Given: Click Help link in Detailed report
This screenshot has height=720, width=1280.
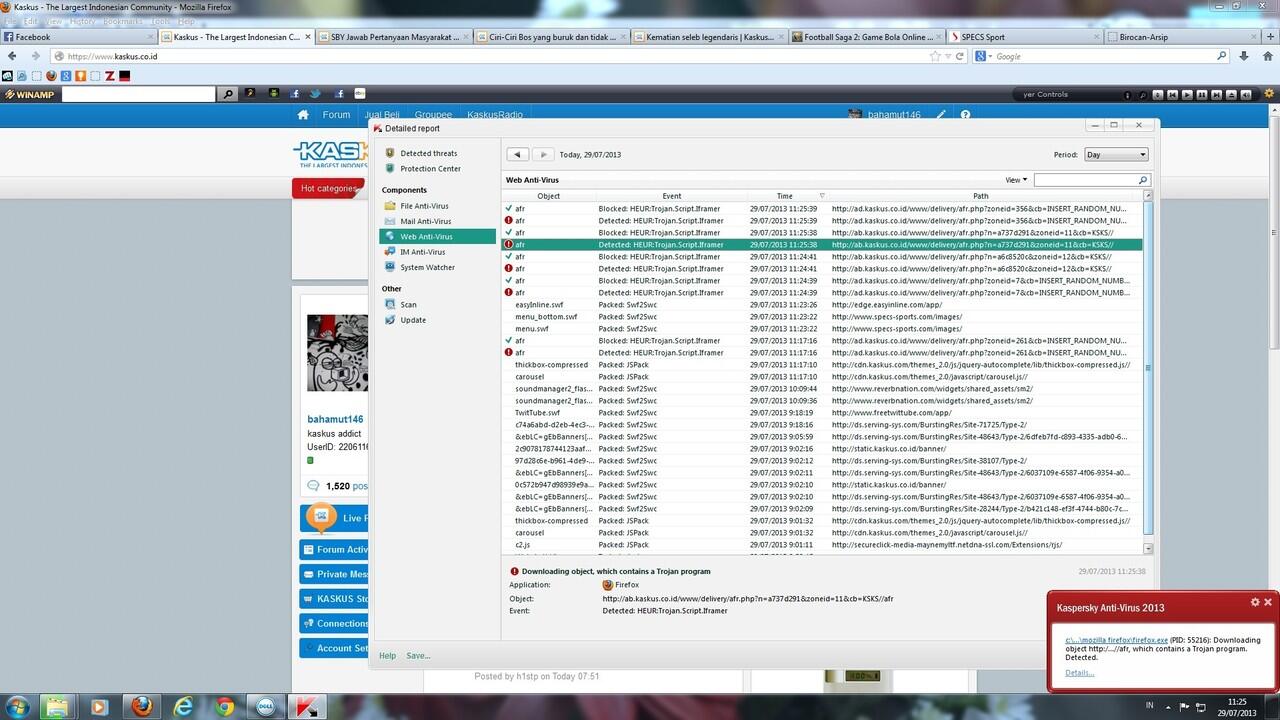Looking at the screenshot, I should (x=387, y=656).
